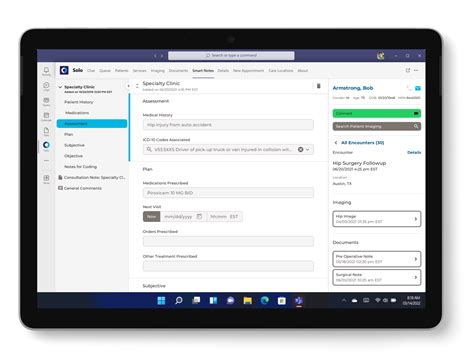Go forward in Teams history
The height and width of the screenshot is (363, 474).
click(162, 56)
